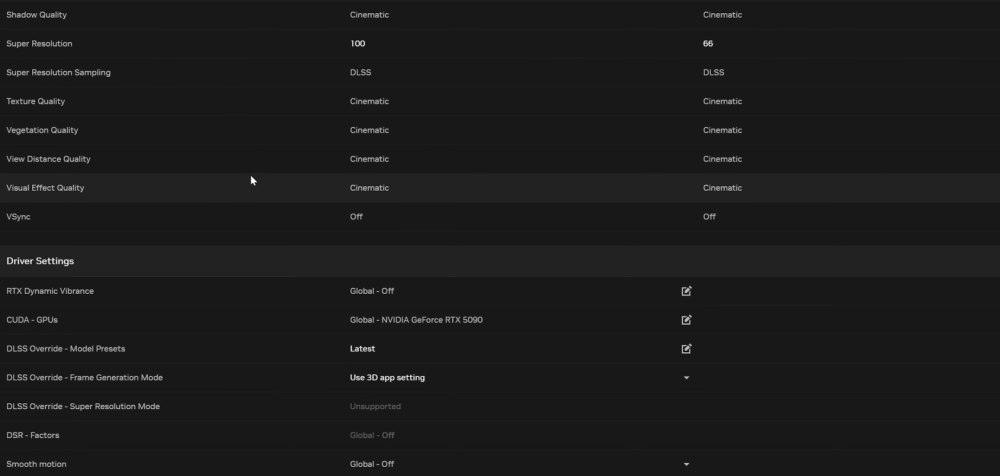Image resolution: width=1000 pixels, height=476 pixels.
Task: Click the Super Resolution value 66
Action: pos(708,43)
